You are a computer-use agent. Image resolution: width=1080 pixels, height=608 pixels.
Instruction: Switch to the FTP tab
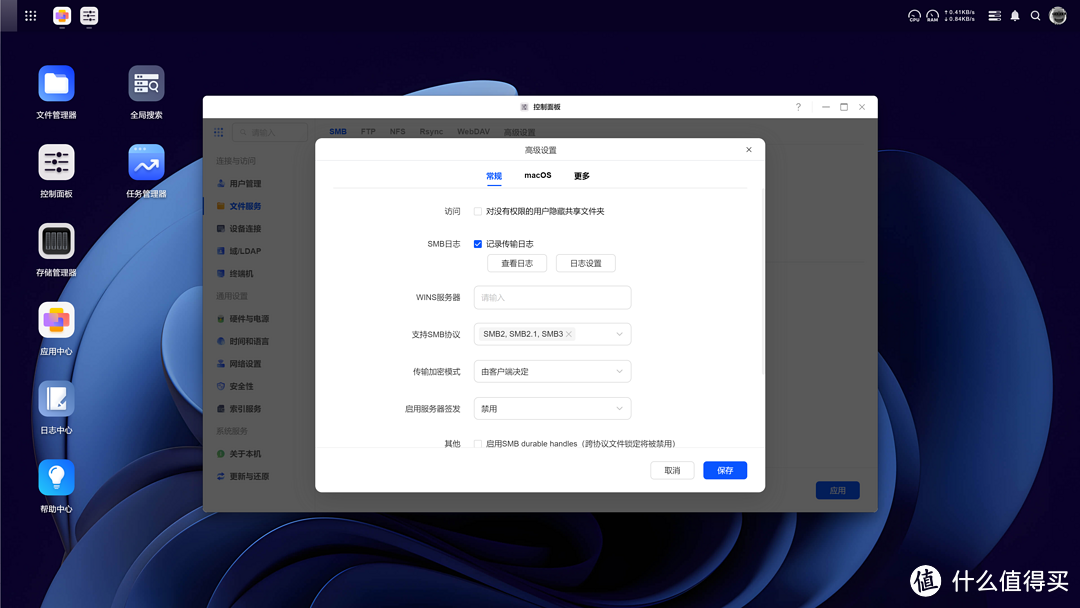click(367, 131)
